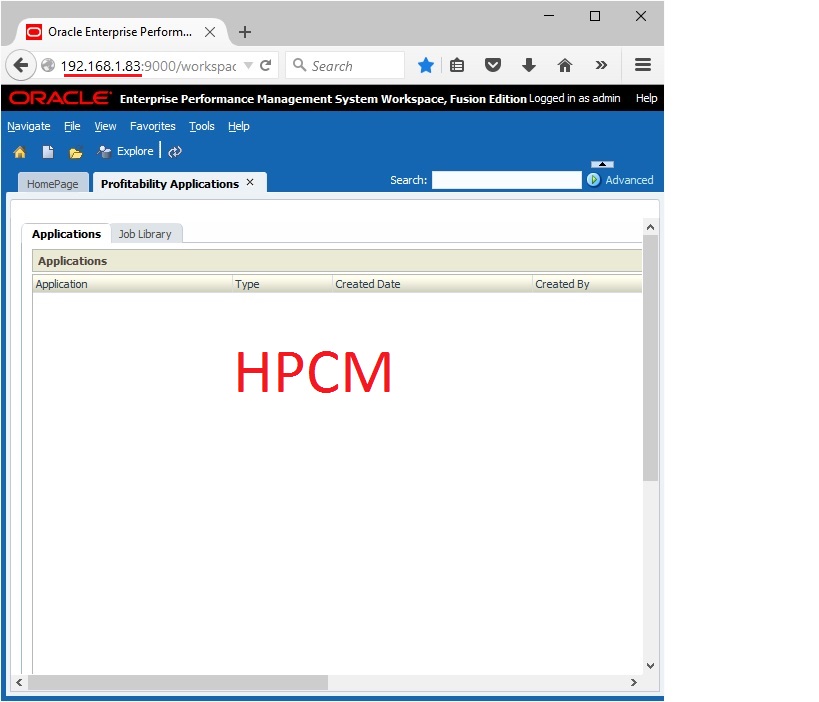Image resolution: width=819 pixels, height=702 pixels.
Task: Click the Help link in Oracle header
Action: pos(646,98)
